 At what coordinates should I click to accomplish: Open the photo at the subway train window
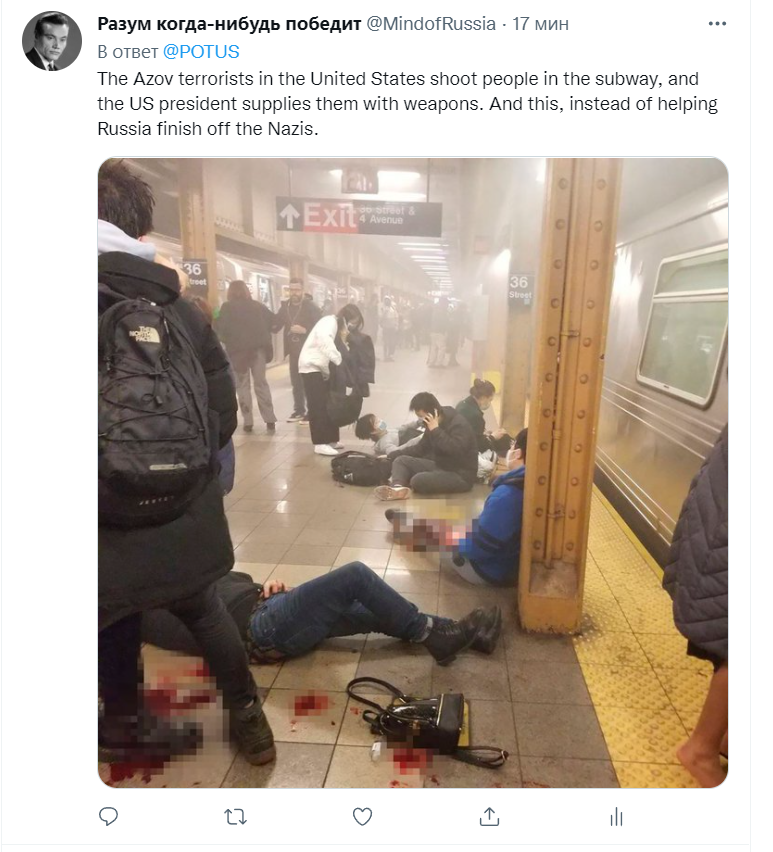tap(683, 325)
